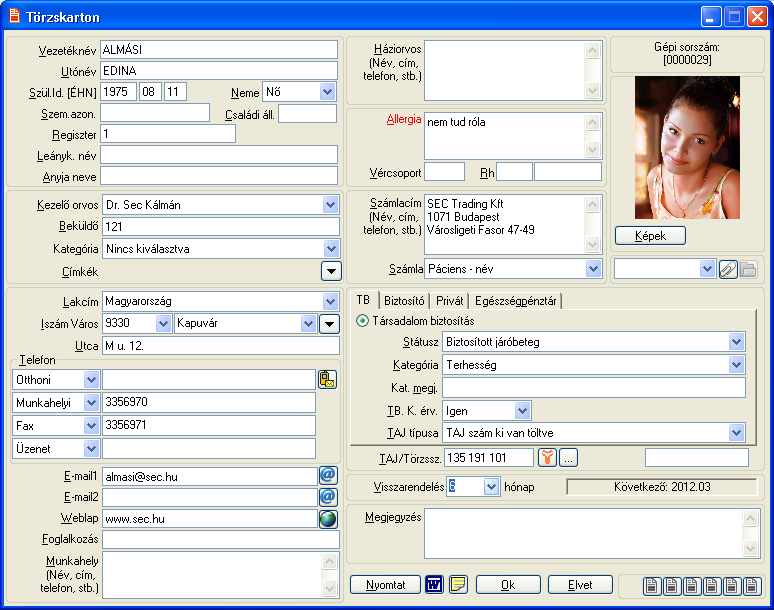
Task: Click the ellipsis button beside TAJ number
Action: pos(568,458)
